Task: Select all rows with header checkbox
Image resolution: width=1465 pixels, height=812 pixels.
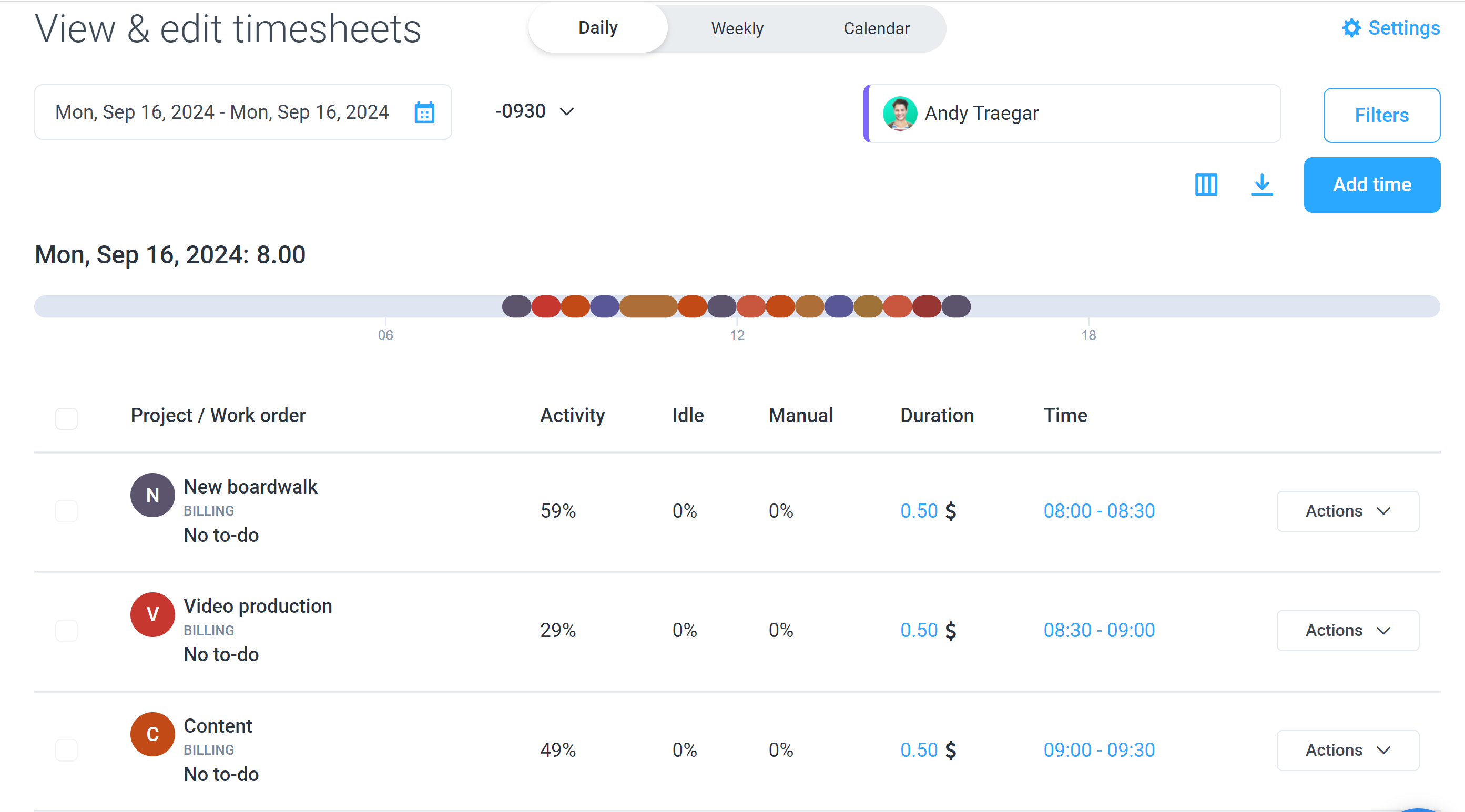Action: [67, 419]
